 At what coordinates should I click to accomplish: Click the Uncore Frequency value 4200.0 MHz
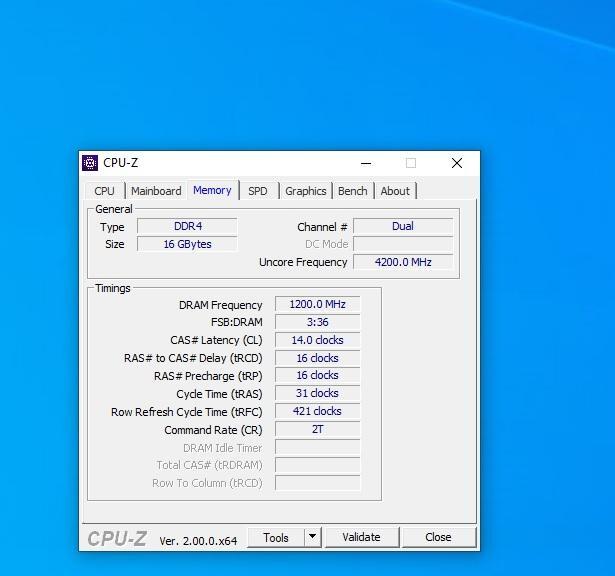[x=403, y=262]
